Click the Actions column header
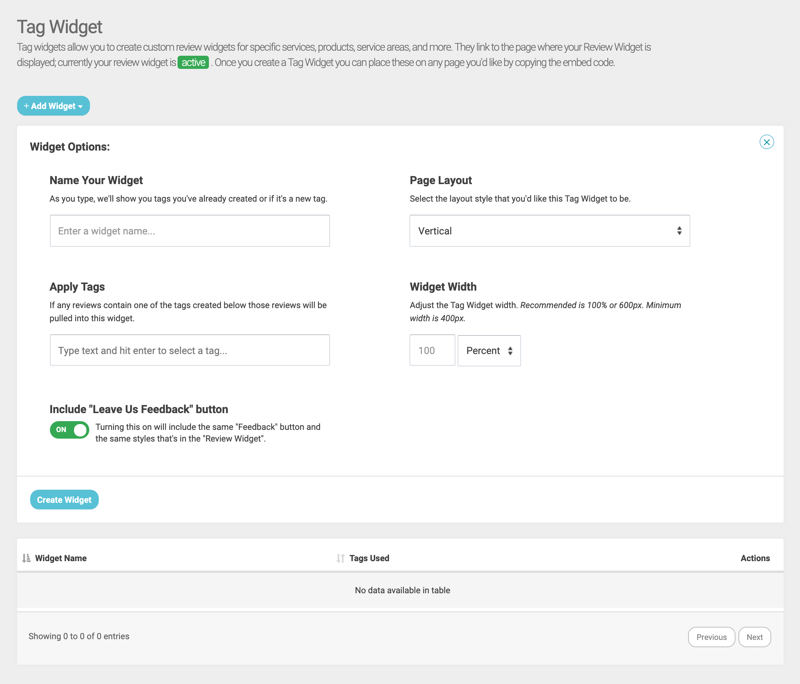800x684 pixels. tap(754, 558)
